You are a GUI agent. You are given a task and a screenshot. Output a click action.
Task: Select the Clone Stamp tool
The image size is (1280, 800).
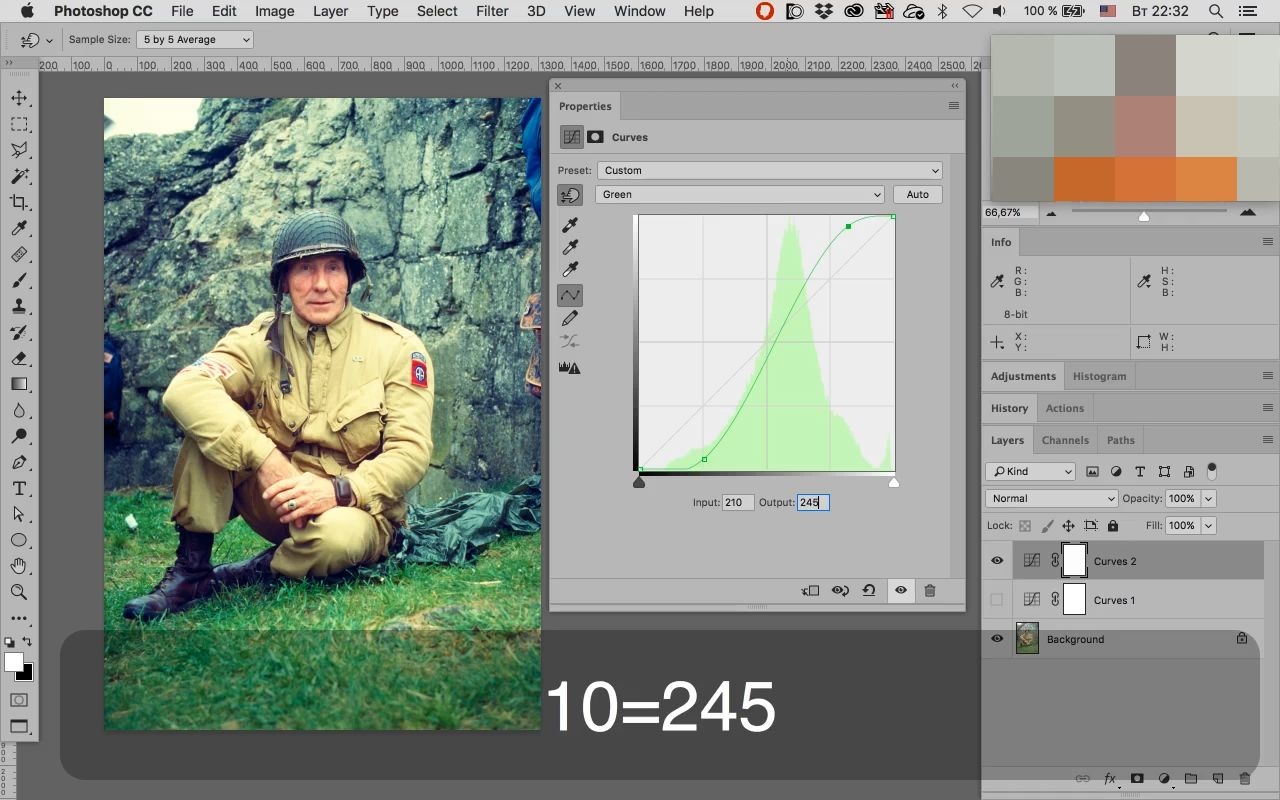pos(19,306)
